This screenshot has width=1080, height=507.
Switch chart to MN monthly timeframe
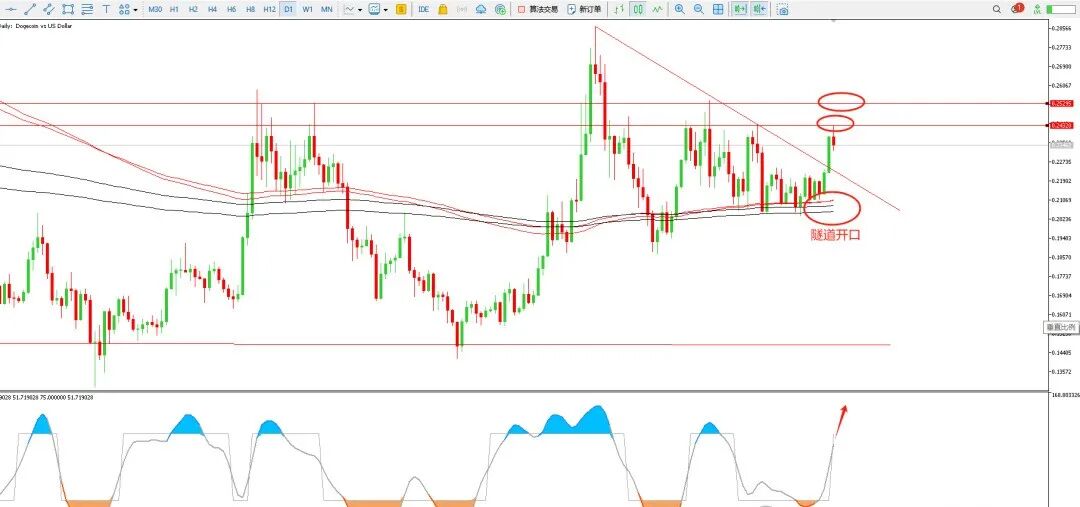pyautogui.click(x=326, y=10)
